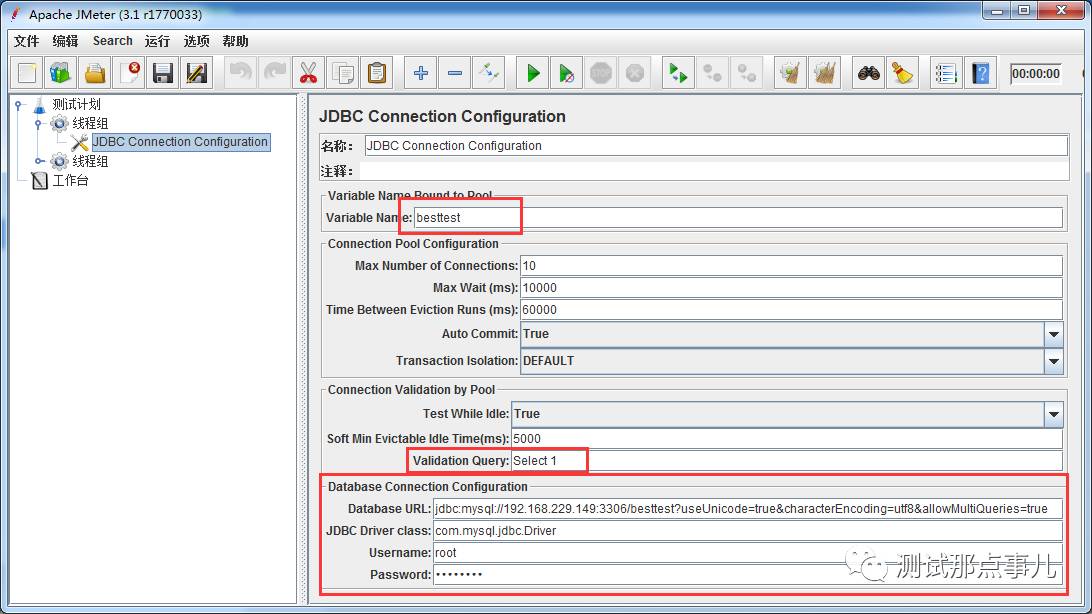The width and height of the screenshot is (1092, 614).
Task: Click the 注释 comments field
Action: point(714,171)
